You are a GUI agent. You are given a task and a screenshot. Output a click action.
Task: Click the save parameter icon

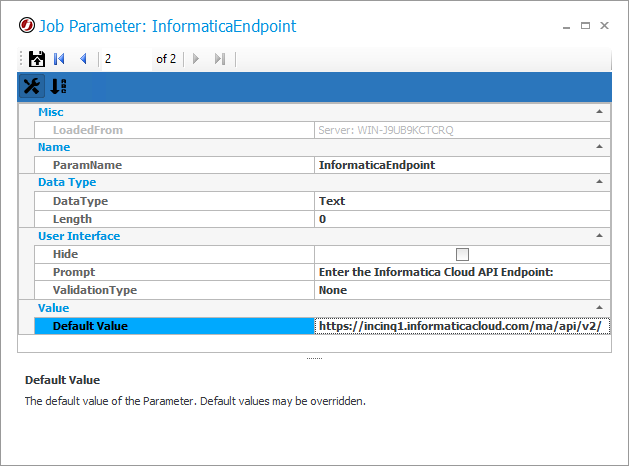pos(36,59)
